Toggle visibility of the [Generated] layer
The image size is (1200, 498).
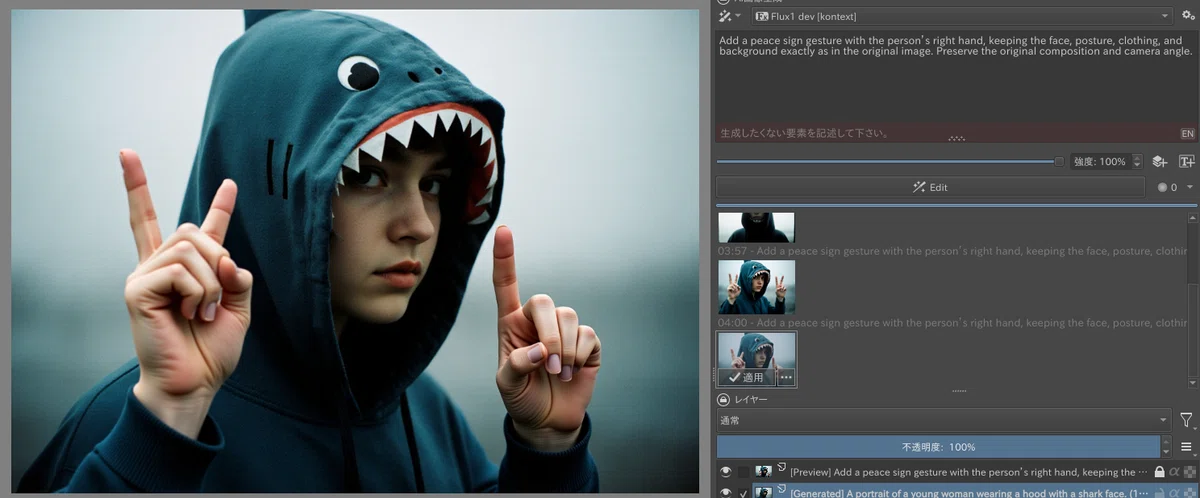pyautogui.click(x=726, y=492)
